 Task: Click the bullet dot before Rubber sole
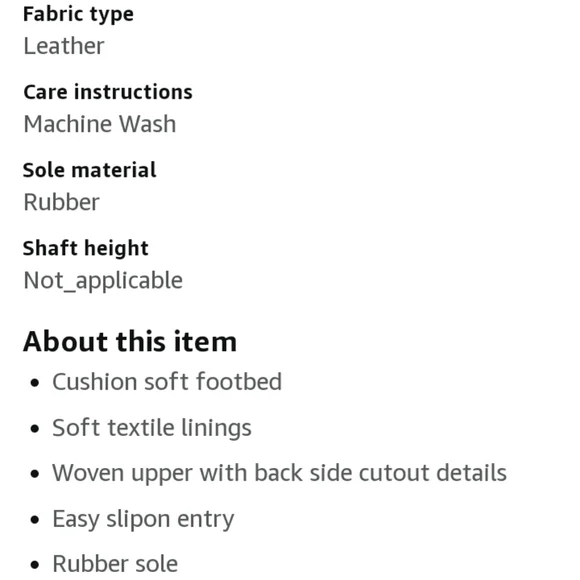tap(35, 565)
